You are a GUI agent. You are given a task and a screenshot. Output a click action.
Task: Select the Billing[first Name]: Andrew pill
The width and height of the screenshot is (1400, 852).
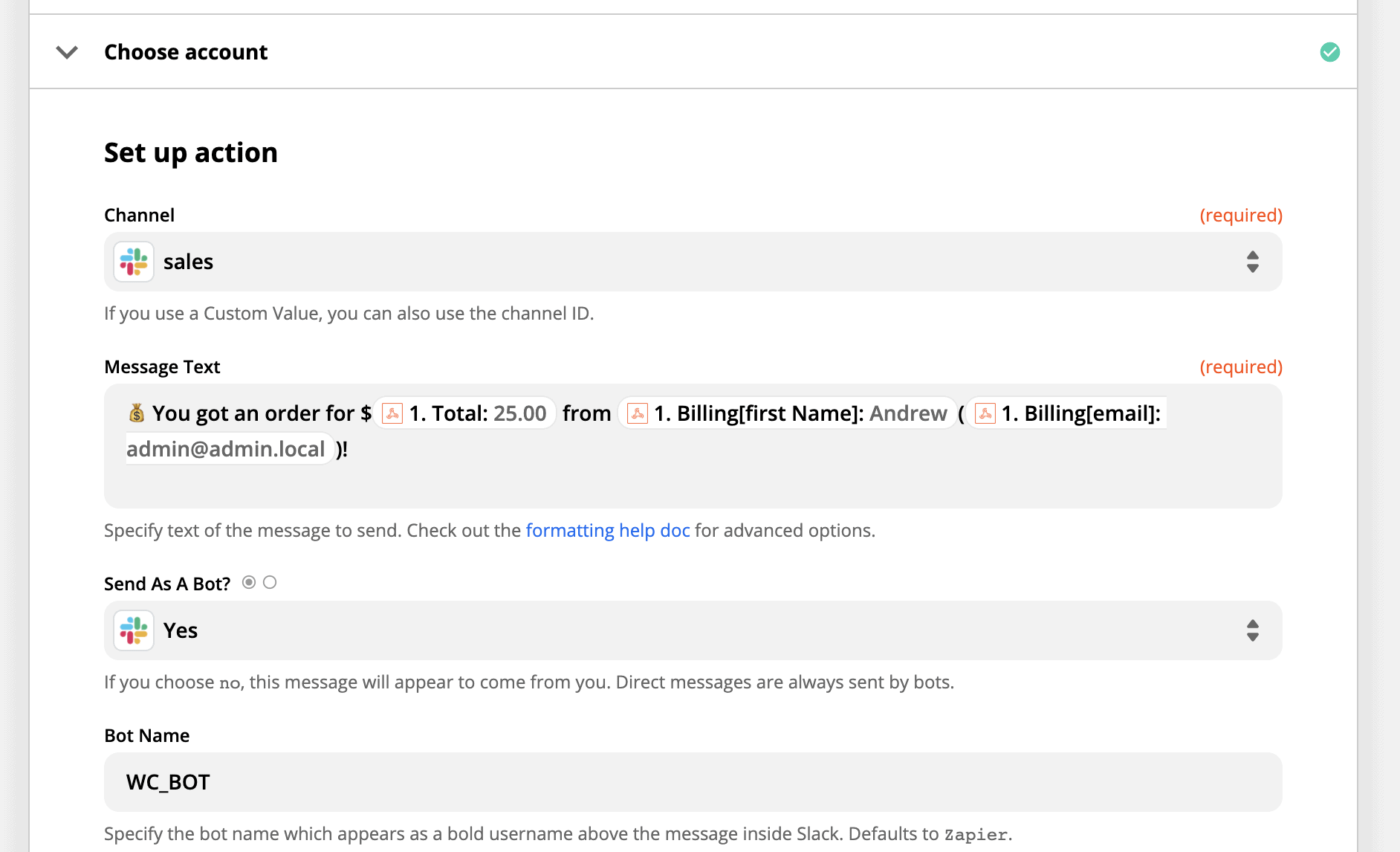click(787, 413)
